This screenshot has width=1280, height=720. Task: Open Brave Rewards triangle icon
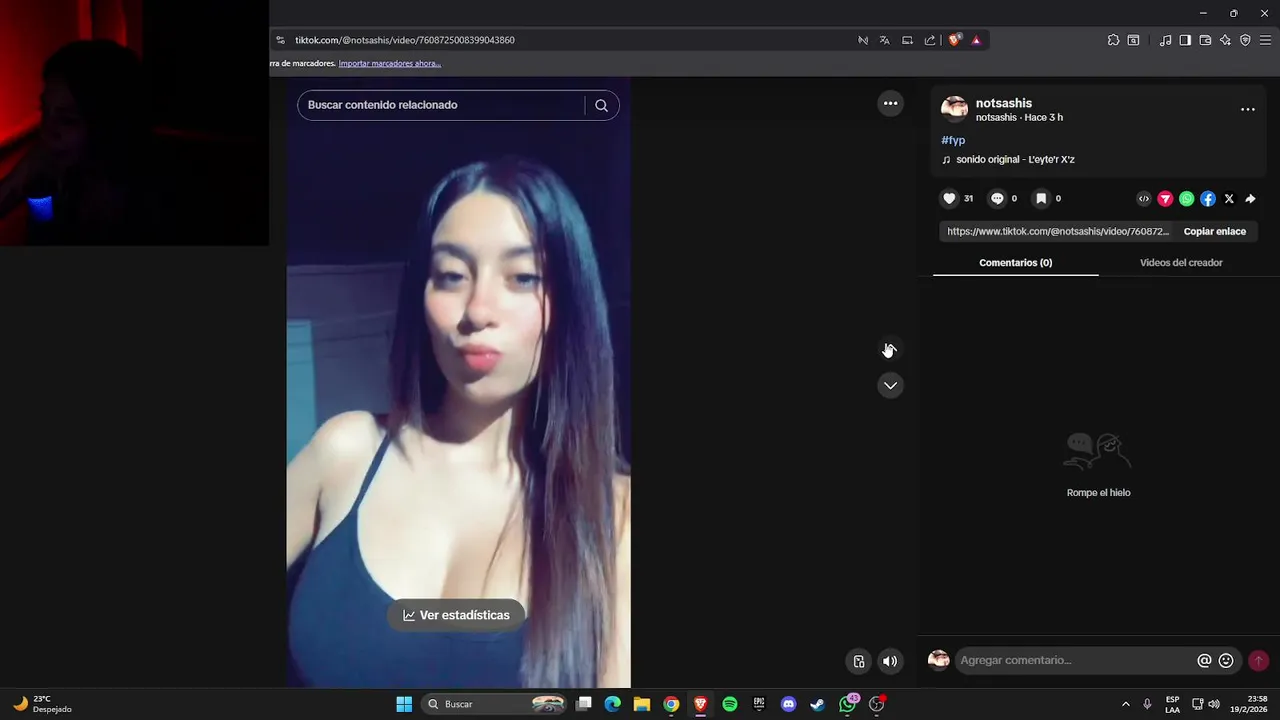976,40
